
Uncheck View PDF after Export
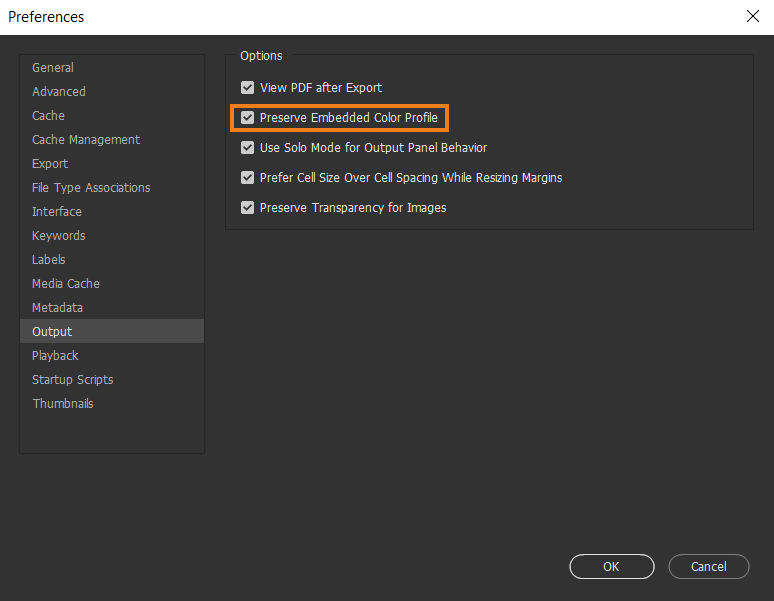pos(247,88)
